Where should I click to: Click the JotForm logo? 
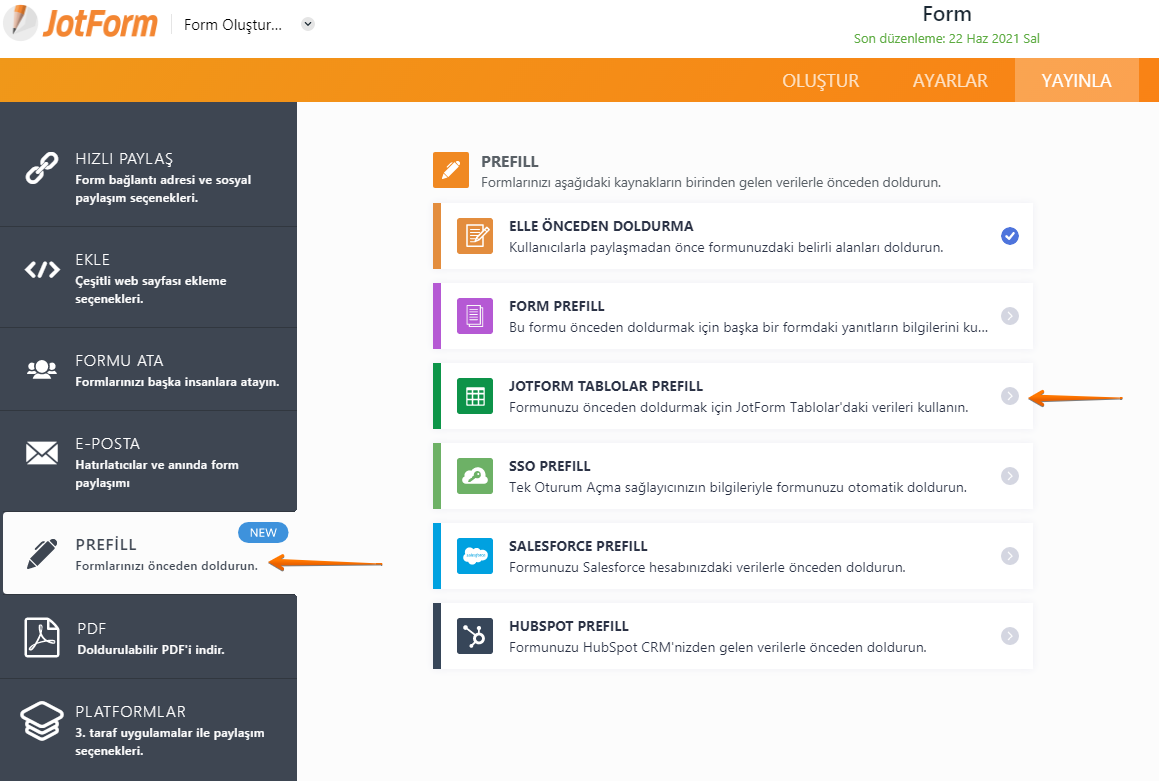tap(81, 23)
